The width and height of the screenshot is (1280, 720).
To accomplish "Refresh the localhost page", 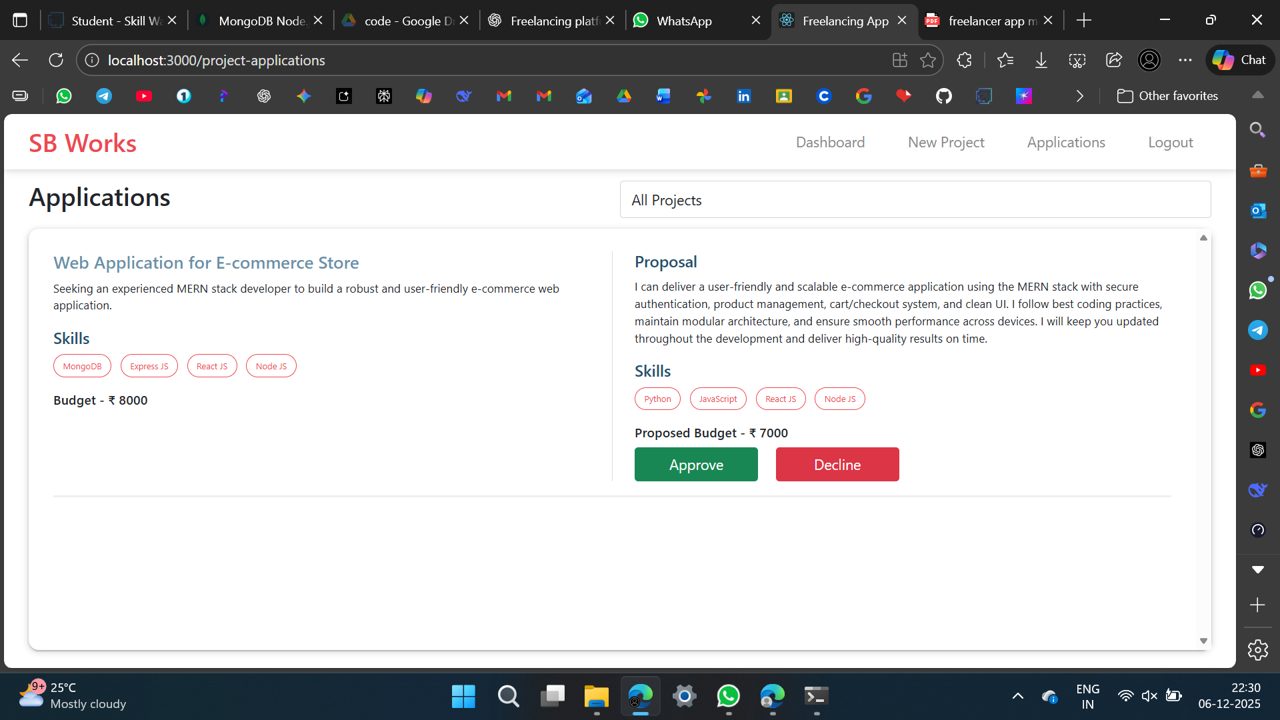I will pyautogui.click(x=56, y=60).
